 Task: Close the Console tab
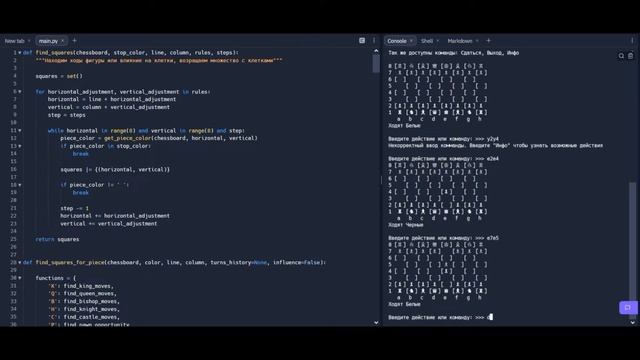pos(411,41)
